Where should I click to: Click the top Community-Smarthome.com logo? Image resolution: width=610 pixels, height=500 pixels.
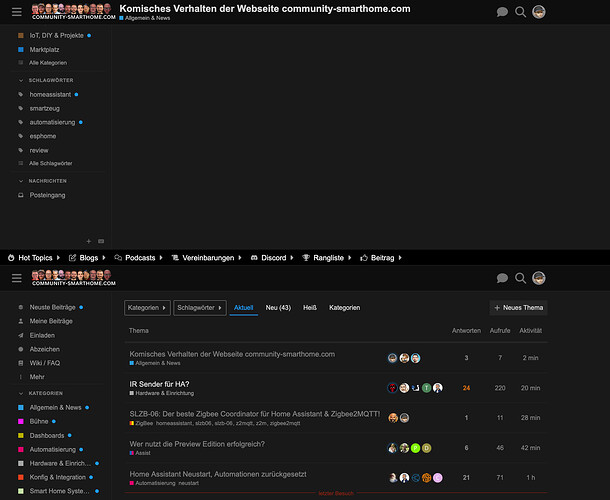(74, 12)
